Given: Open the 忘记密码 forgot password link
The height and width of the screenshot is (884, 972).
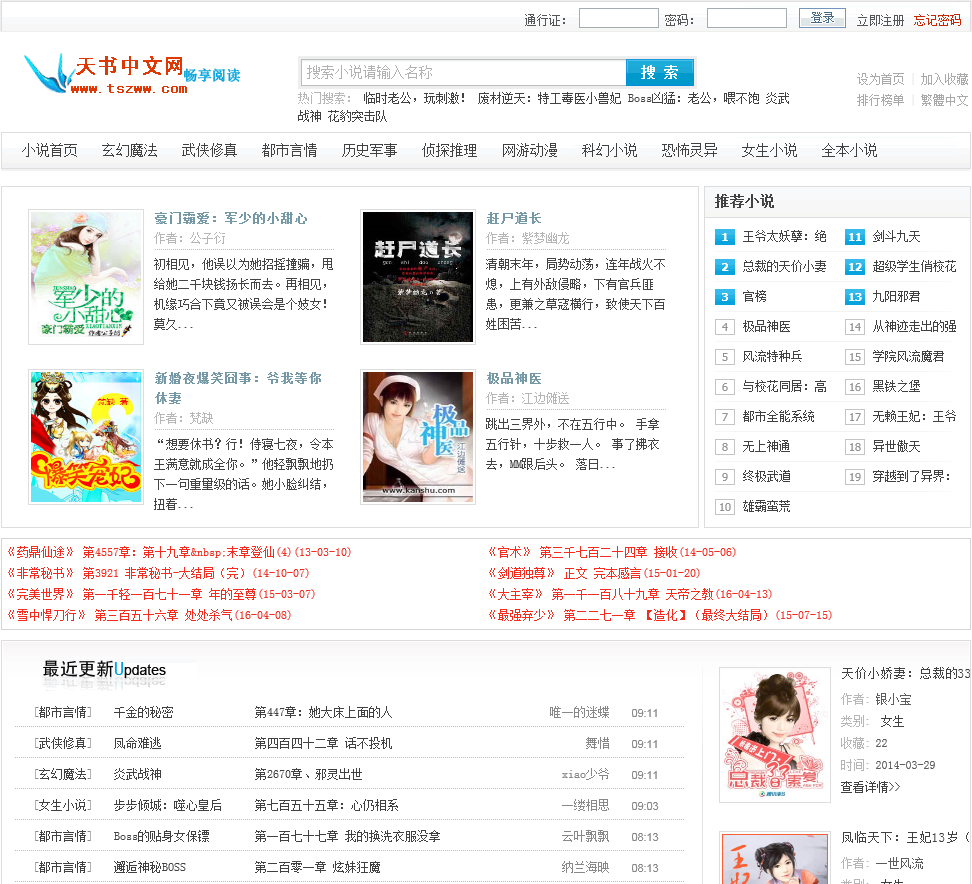Looking at the screenshot, I should point(937,20).
